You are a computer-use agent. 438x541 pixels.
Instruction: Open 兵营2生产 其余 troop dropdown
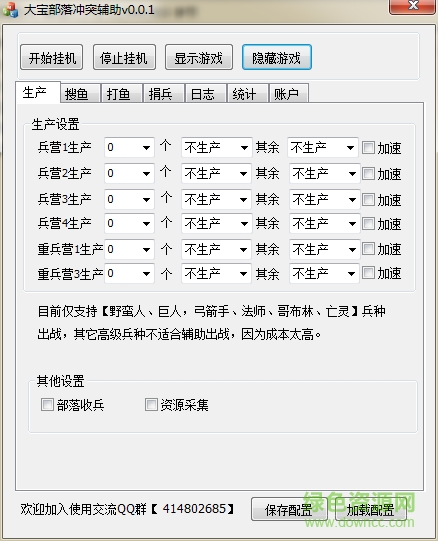[x=325, y=173]
